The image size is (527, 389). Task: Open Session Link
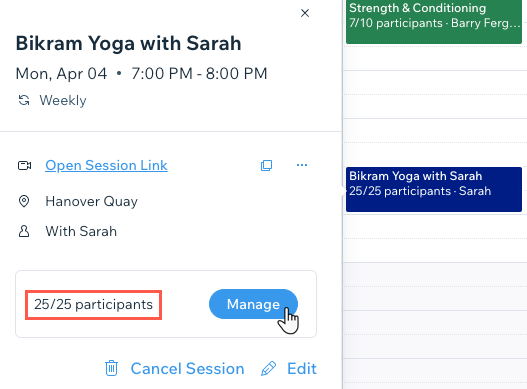[106, 165]
